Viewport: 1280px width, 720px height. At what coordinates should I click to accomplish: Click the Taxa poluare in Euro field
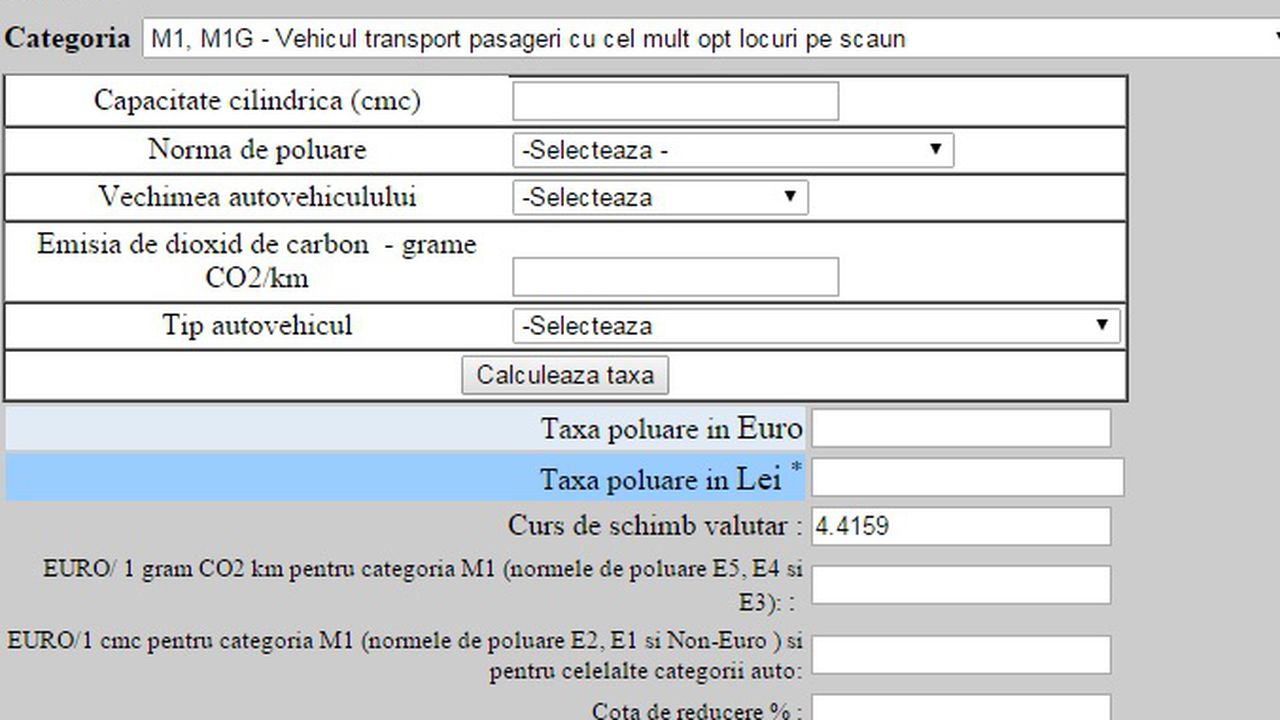pyautogui.click(x=961, y=428)
